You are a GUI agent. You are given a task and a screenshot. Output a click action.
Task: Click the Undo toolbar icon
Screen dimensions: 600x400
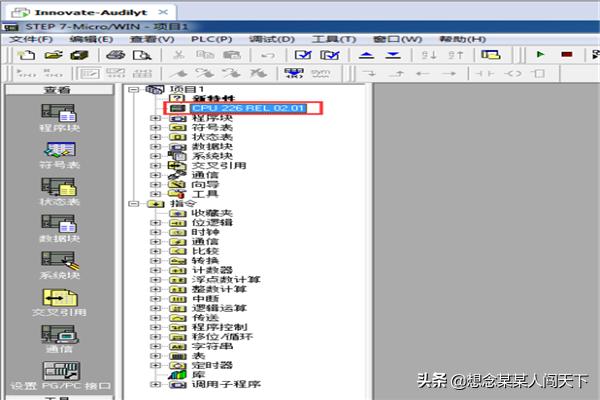(x=268, y=55)
